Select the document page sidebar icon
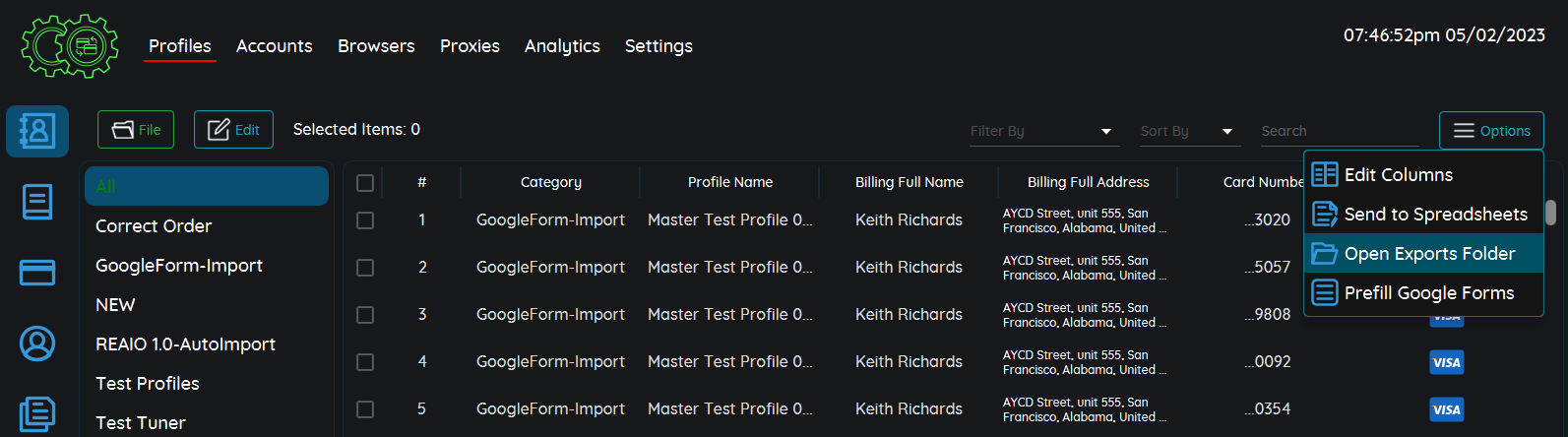Screen dimensions: 1568x437 [37, 202]
